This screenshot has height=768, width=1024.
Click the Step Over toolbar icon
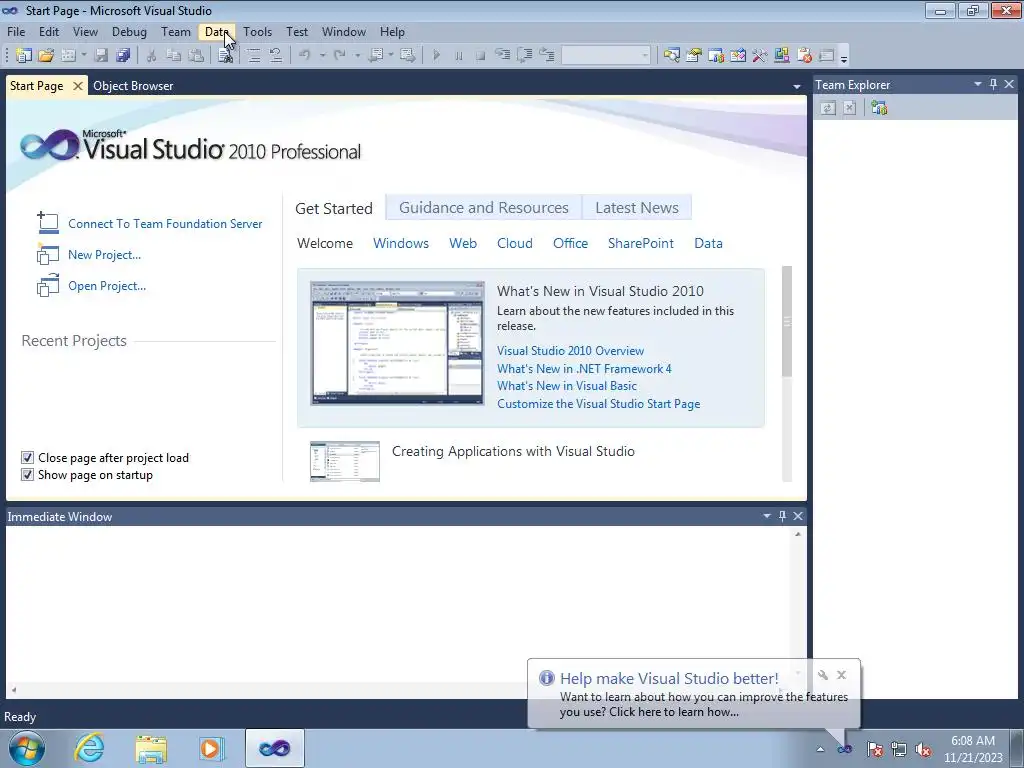click(x=525, y=56)
